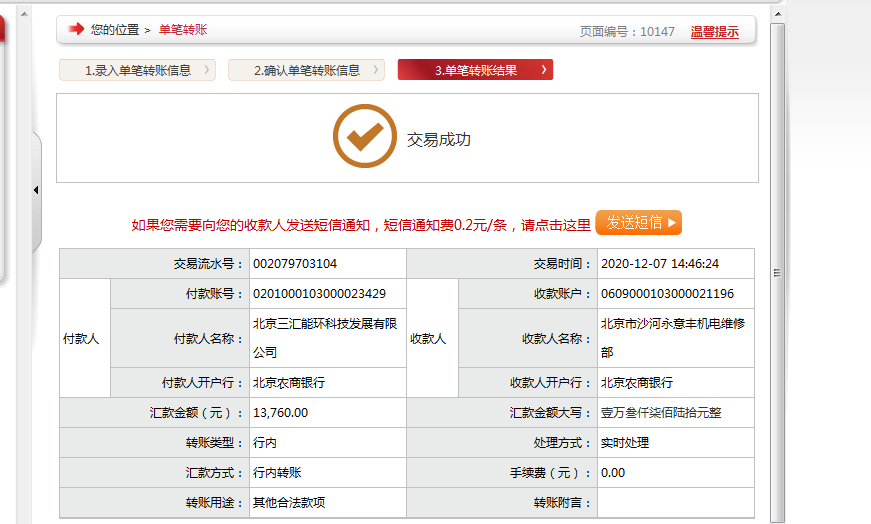
Task: Click payer account number 0201000103000023429
Action: [x=319, y=294]
